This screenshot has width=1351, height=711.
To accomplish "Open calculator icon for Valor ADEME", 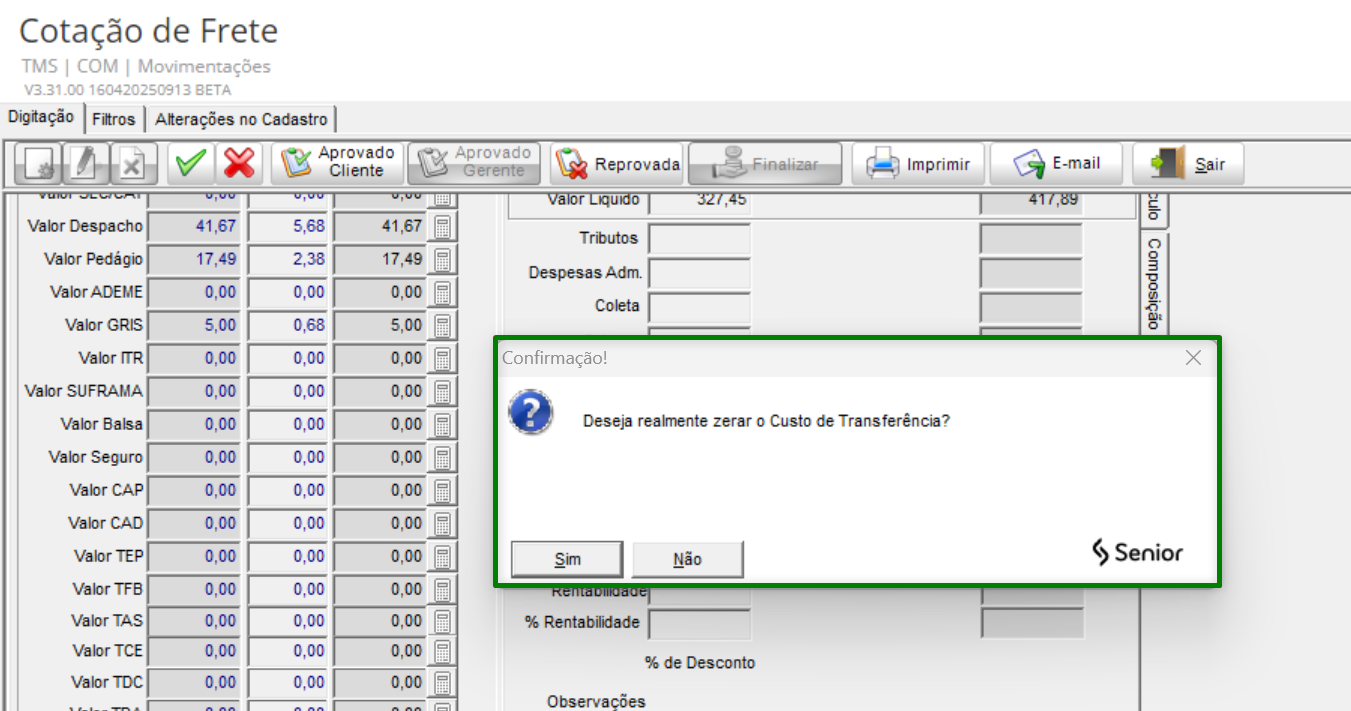I will coord(442,293).
